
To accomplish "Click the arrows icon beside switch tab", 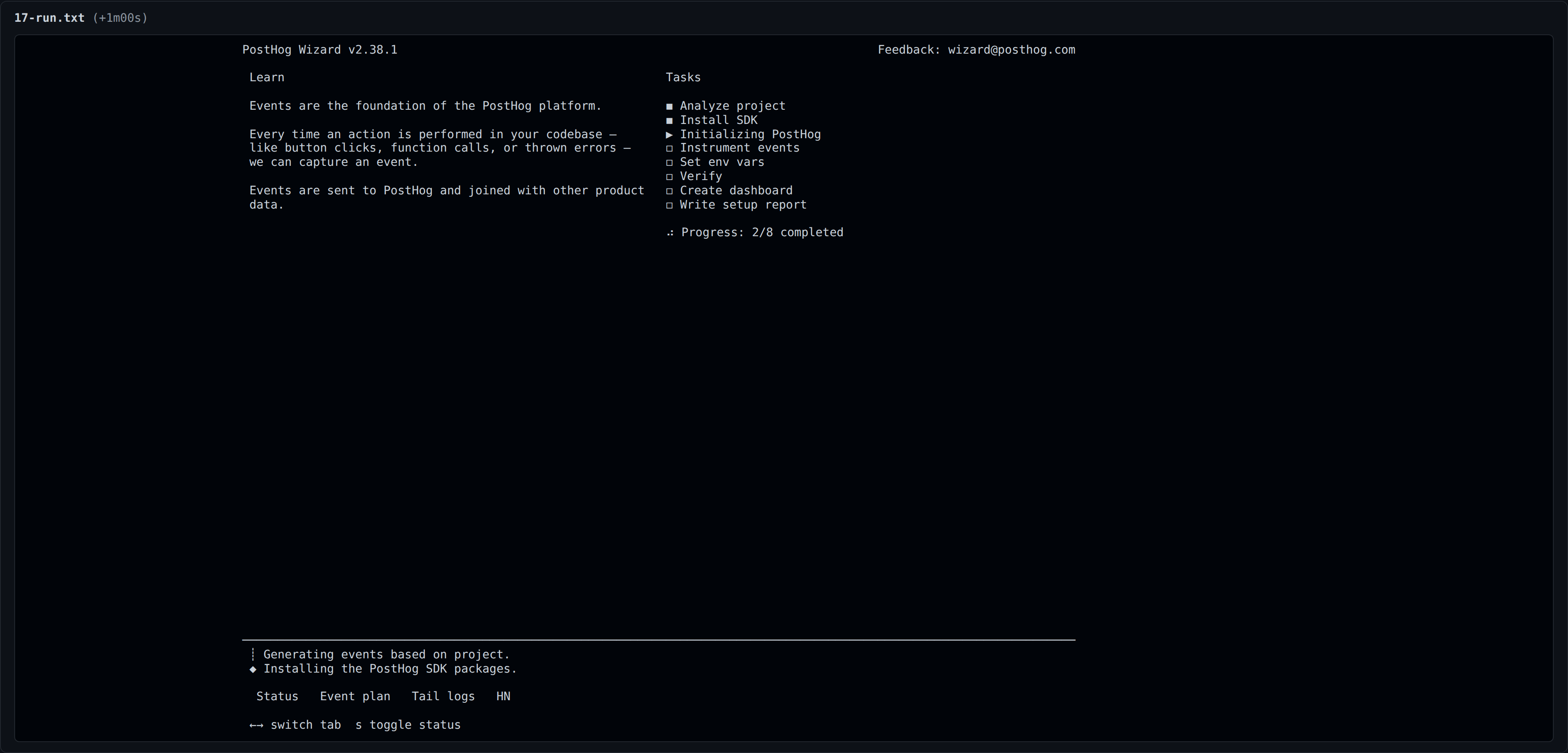I will [x=256, y=725].
